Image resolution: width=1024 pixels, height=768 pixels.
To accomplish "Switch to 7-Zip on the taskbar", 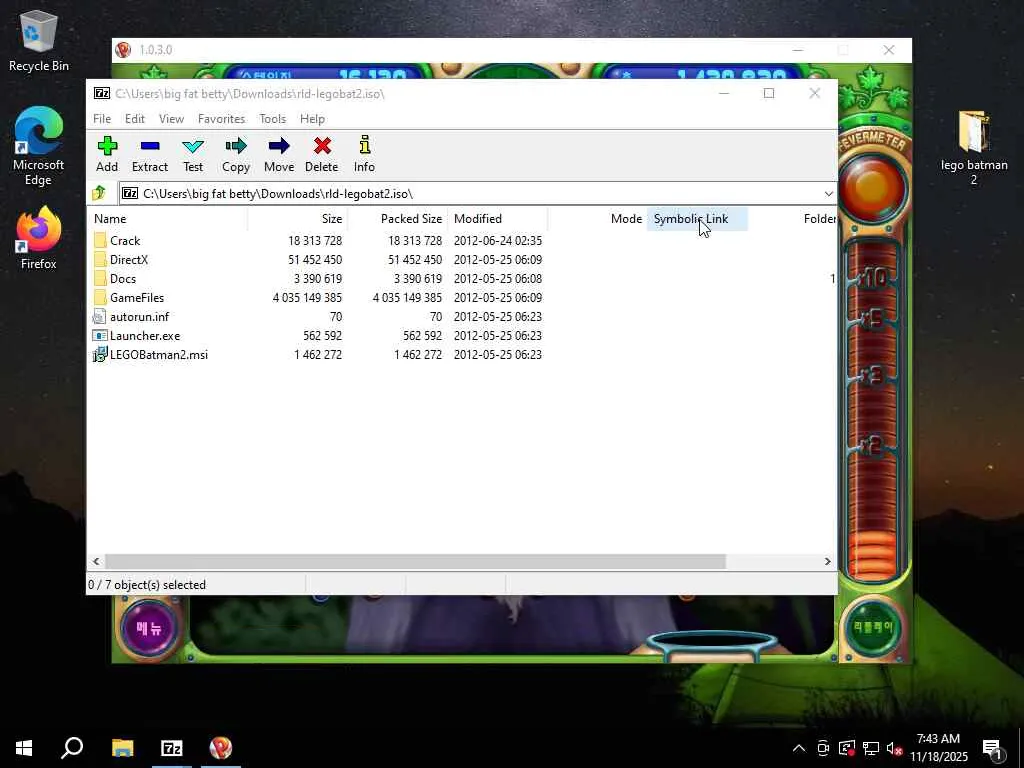I will coord(172,748).
